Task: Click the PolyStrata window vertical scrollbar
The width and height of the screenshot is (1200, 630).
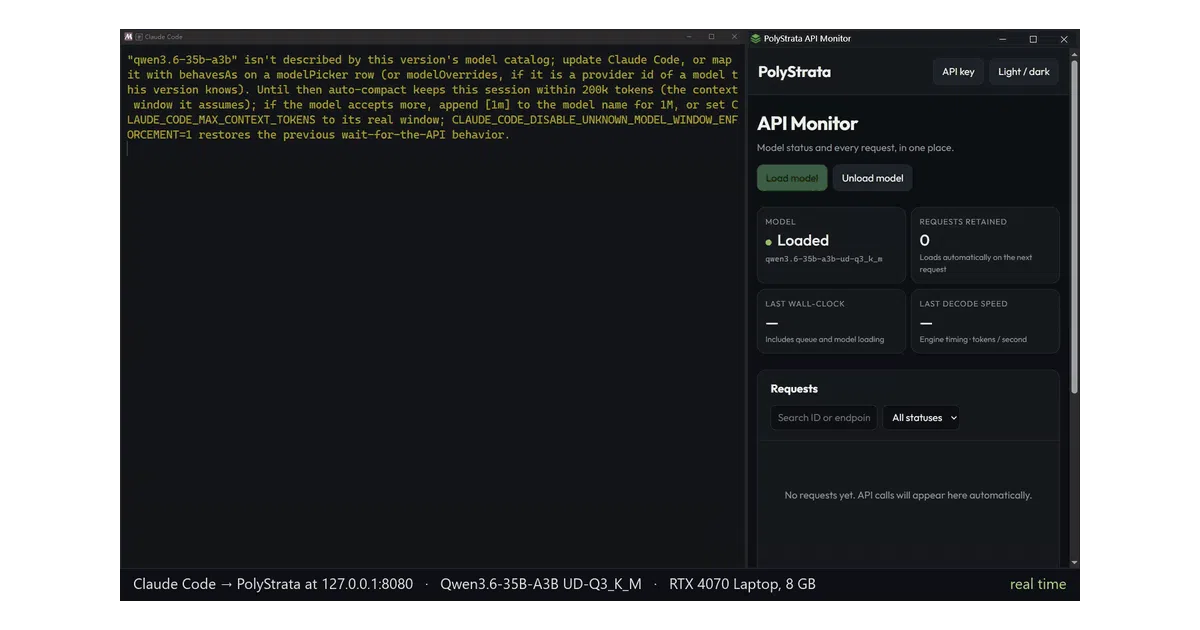Action: (1075, 225)
